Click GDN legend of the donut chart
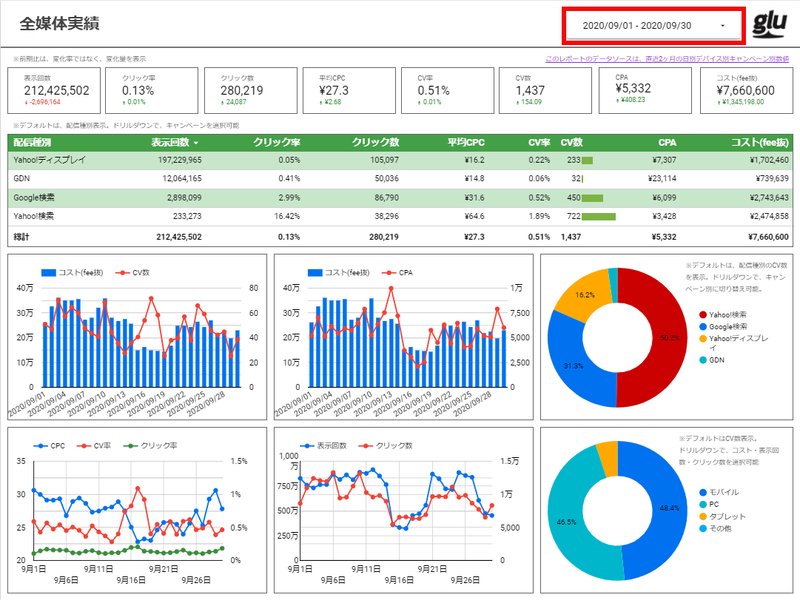 pos(712,360)
